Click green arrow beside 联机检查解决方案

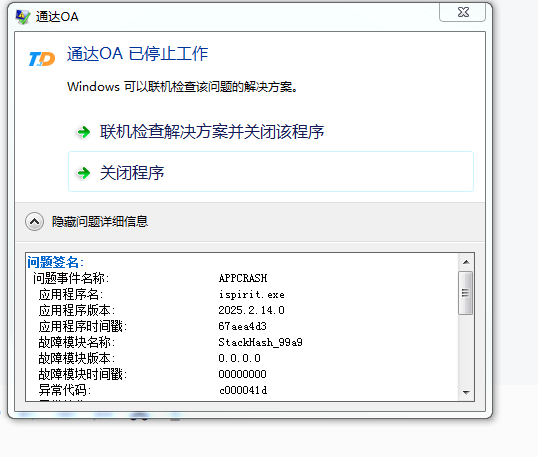(83, 132)
